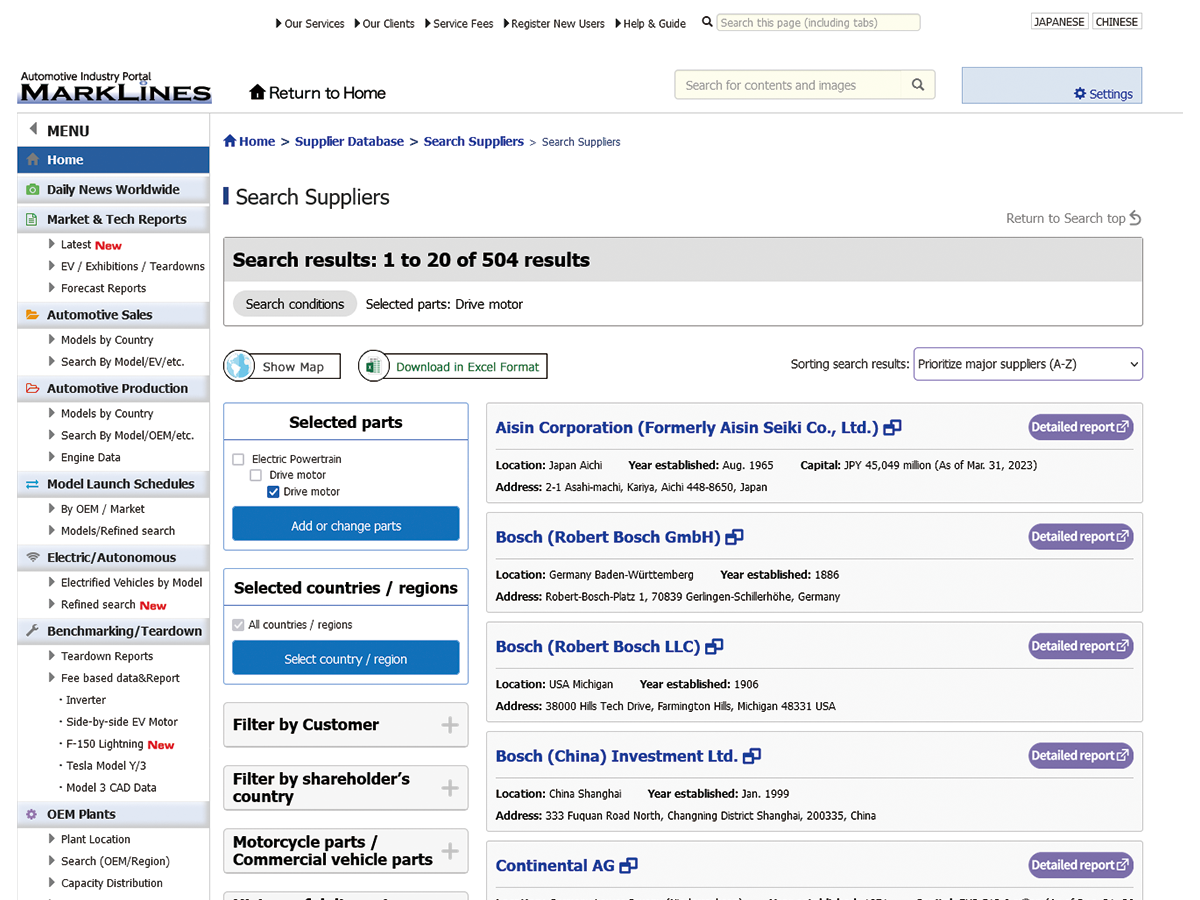
Task: Open Continental AG new window icon
Action: point(629,866)
